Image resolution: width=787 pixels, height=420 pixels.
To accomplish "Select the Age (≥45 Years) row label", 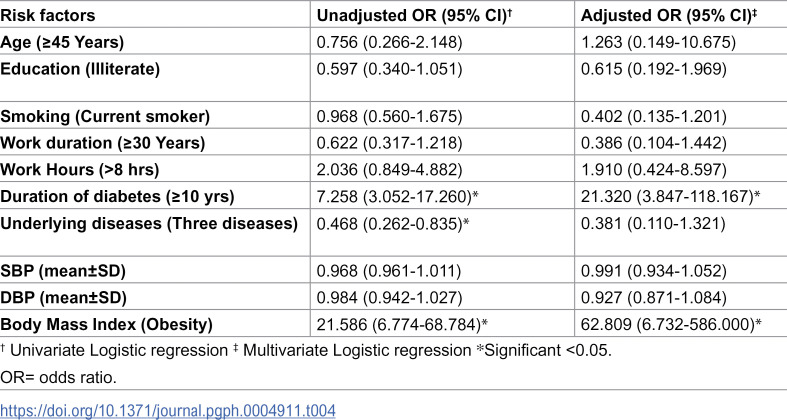I will (x=62, y=42).
